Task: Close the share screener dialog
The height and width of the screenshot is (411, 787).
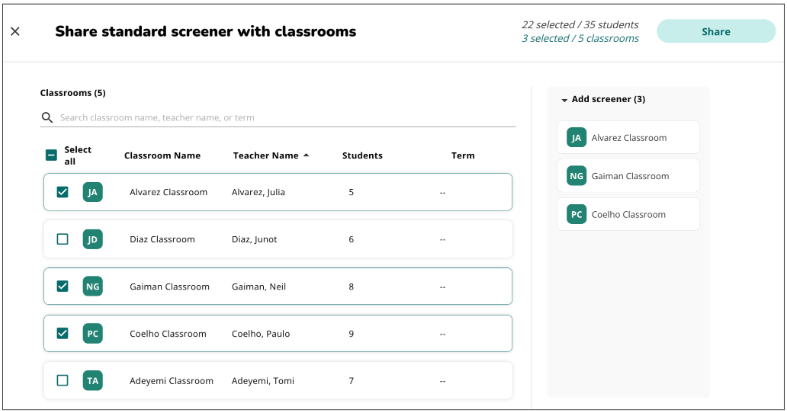Action: point(15,32)
